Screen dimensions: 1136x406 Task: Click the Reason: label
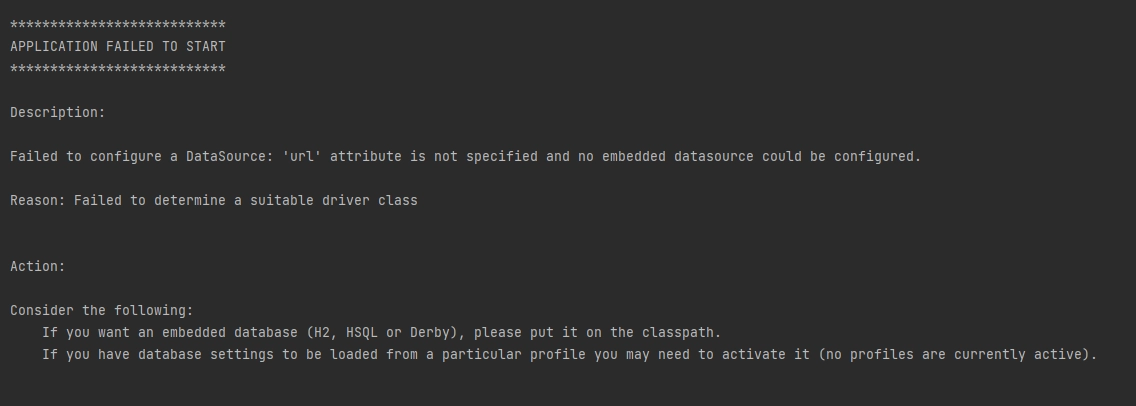pos(37,201)
